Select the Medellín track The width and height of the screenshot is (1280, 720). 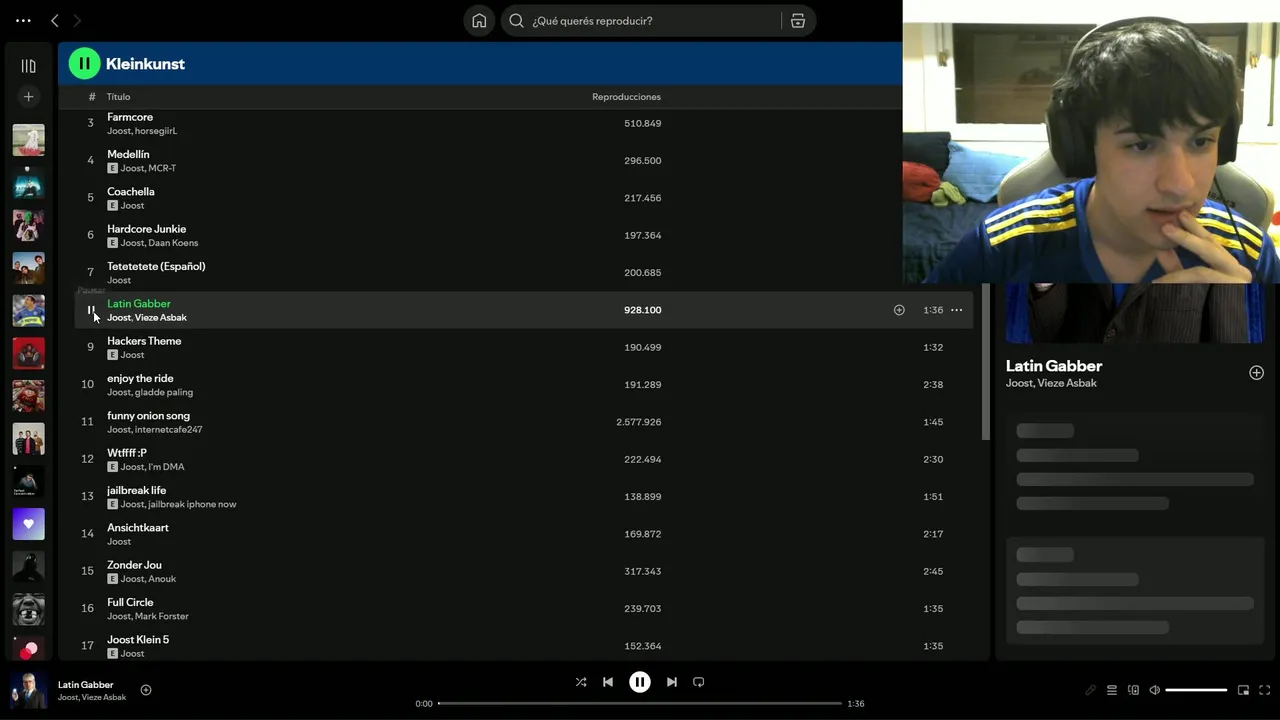128,154
